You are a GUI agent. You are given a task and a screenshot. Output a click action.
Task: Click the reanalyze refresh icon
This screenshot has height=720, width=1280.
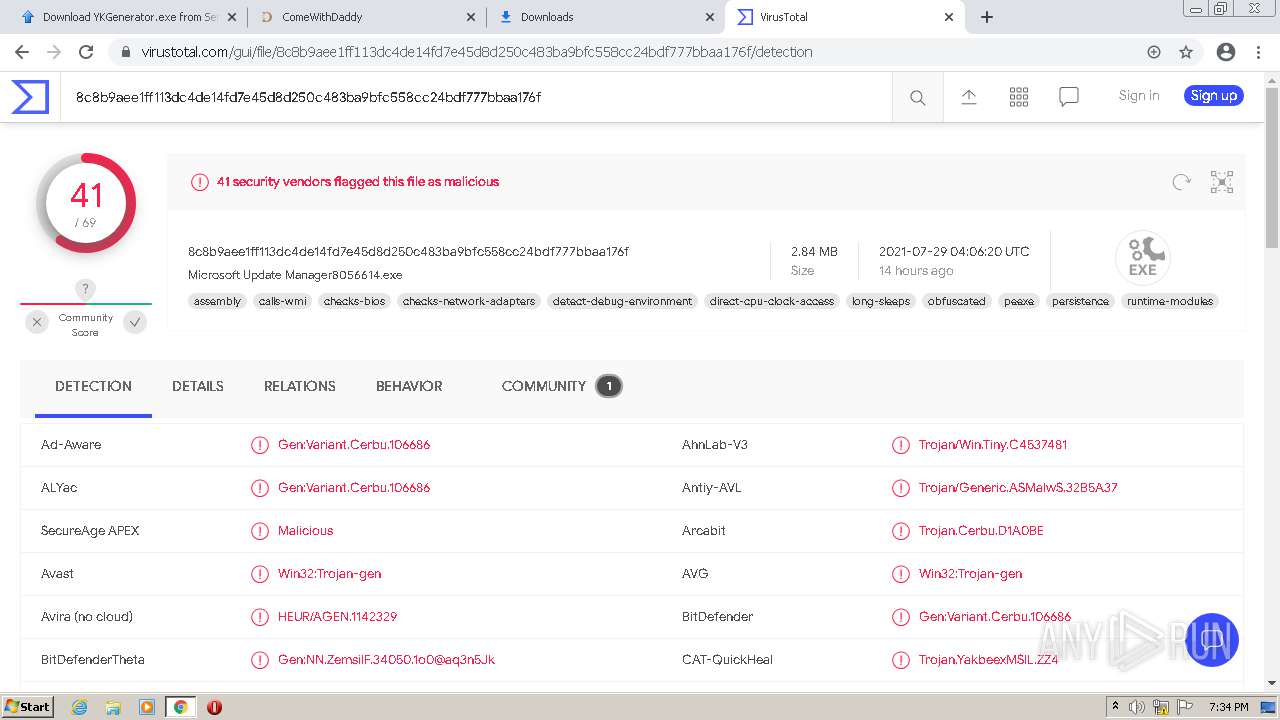coord(1182,182)
